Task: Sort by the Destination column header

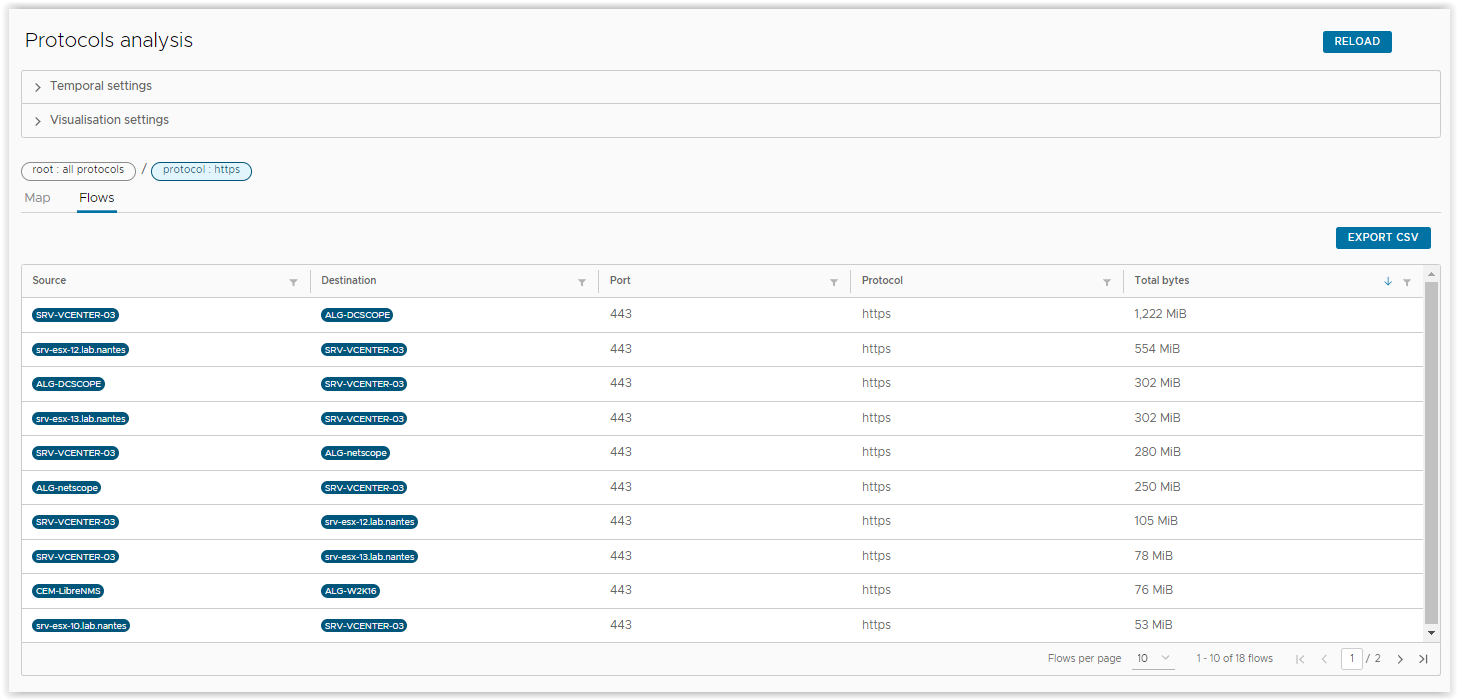Action: (x=349, y=281)
